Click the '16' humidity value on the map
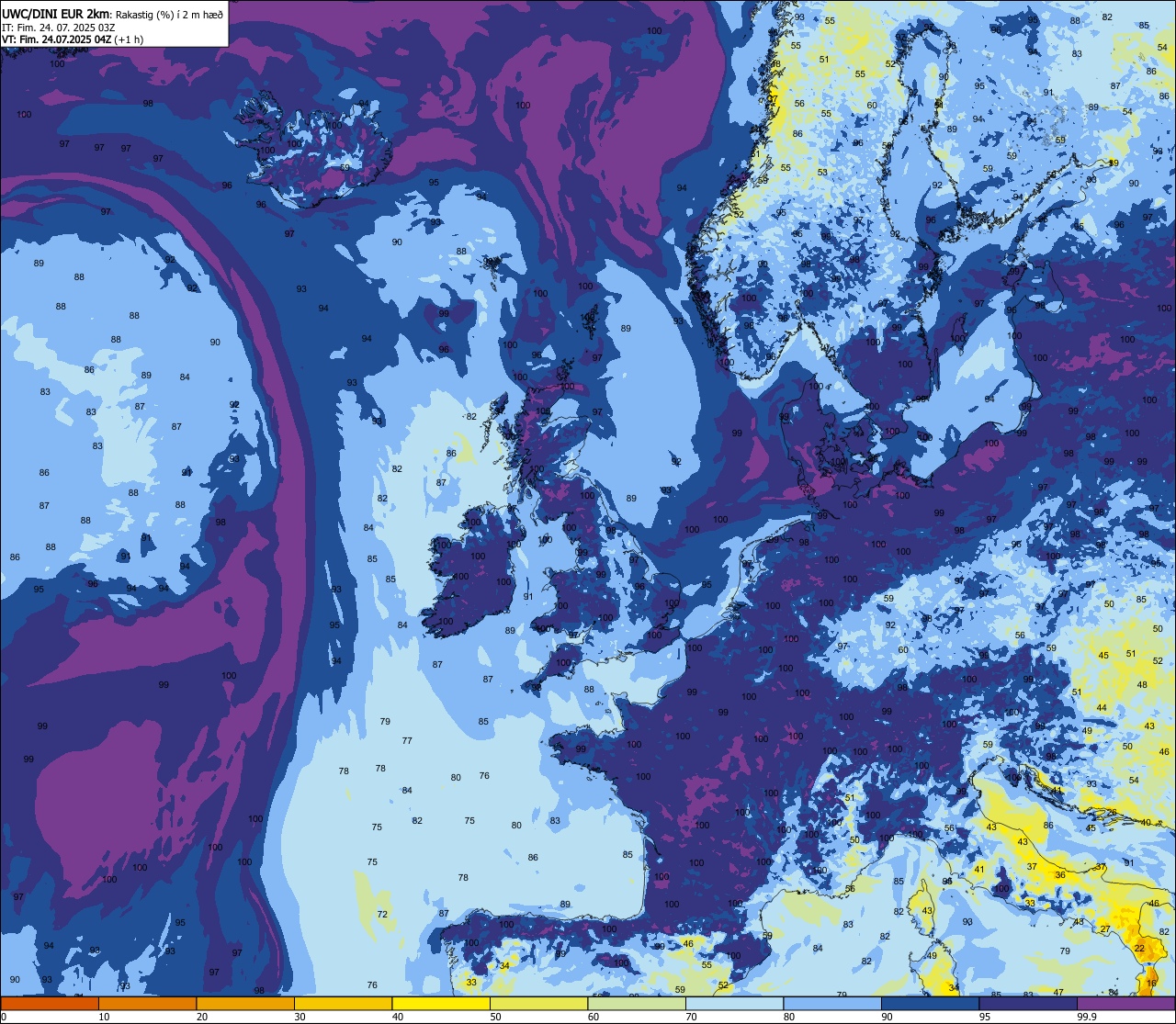 1153,983
